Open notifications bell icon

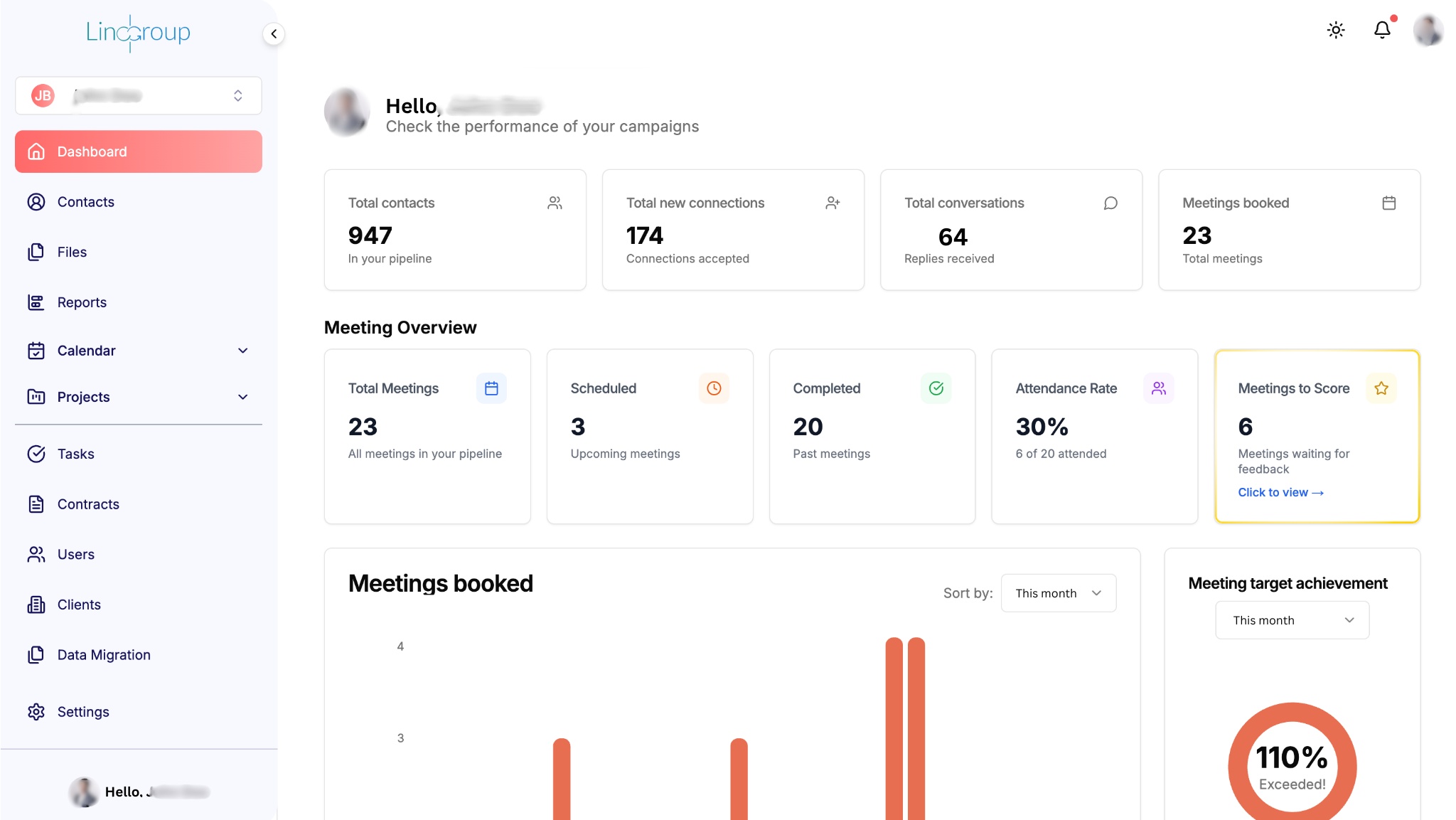point(1382,30)
